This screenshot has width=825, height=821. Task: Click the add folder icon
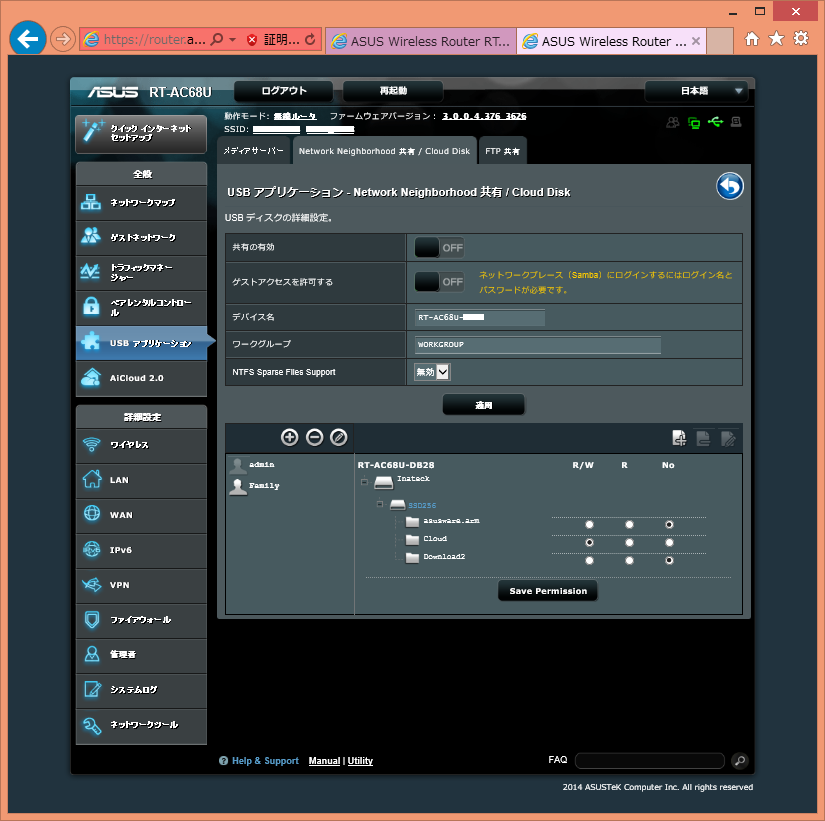pyautogui.click(x=679, y=438)
